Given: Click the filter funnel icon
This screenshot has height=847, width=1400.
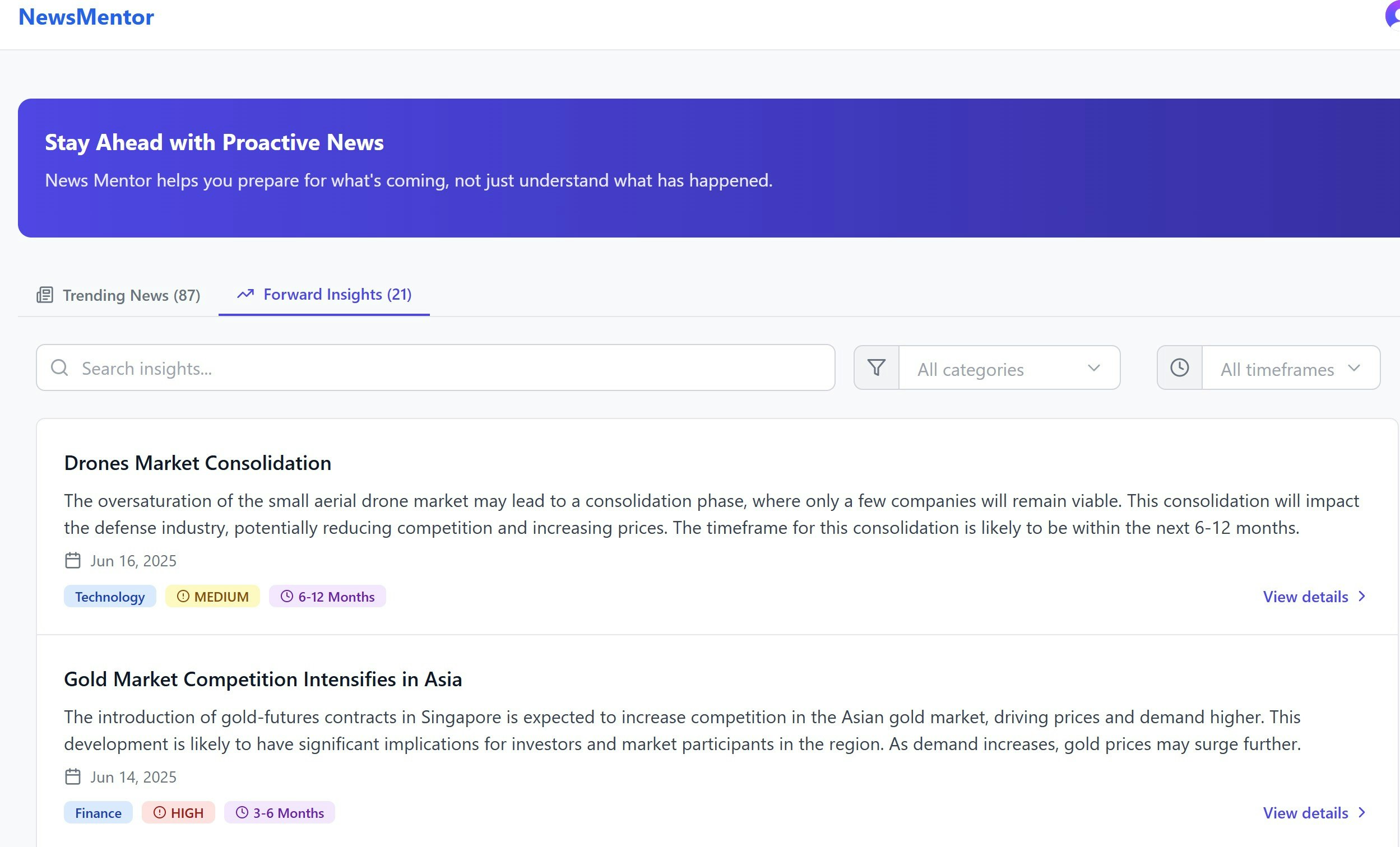Looking at the screenshot, I should (876, 367).
